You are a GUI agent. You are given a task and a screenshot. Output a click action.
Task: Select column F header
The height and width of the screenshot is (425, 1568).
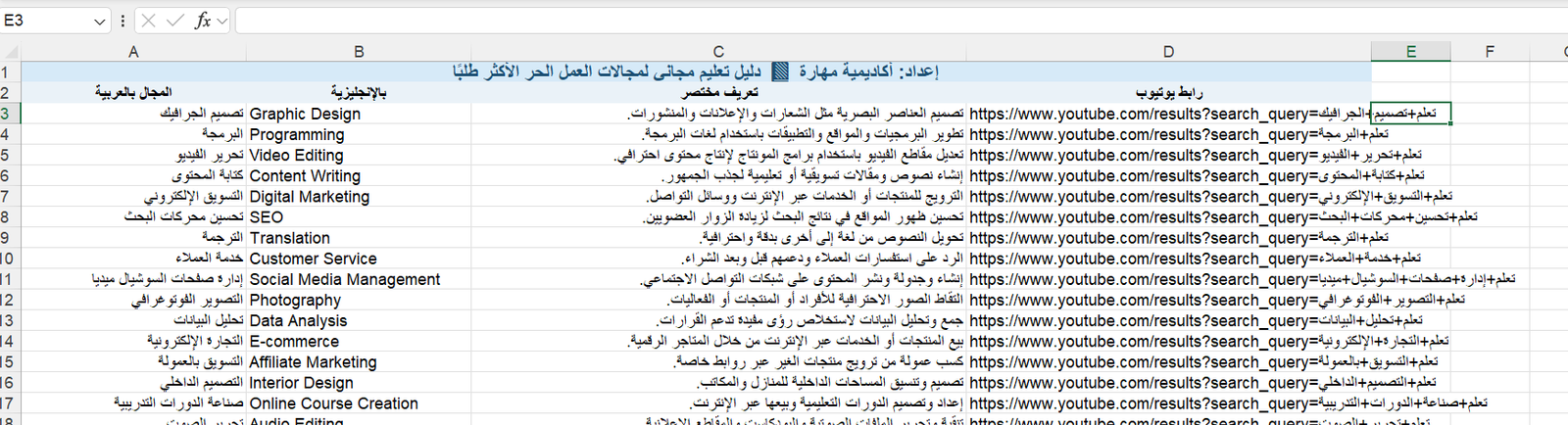coord(1489,52)
